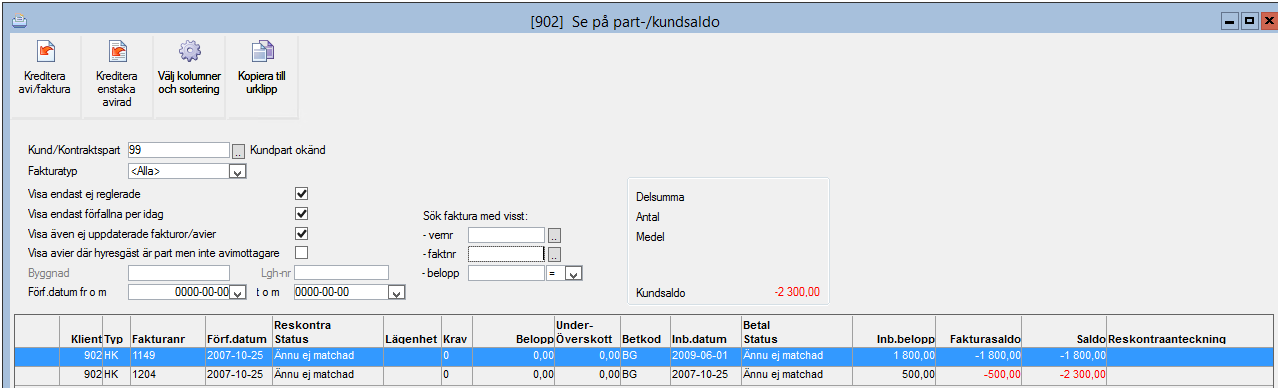Image resolution: width=1278 pixels, height=388 pixels.
Task: Open the Fakturatyp dropdown
Action: 237,172
